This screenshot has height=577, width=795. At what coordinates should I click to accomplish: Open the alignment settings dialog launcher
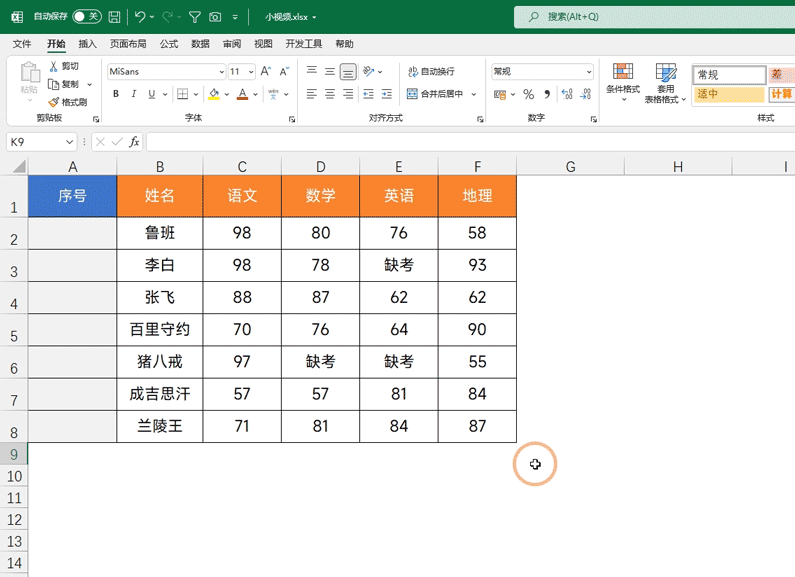click(x=480, y=119)
